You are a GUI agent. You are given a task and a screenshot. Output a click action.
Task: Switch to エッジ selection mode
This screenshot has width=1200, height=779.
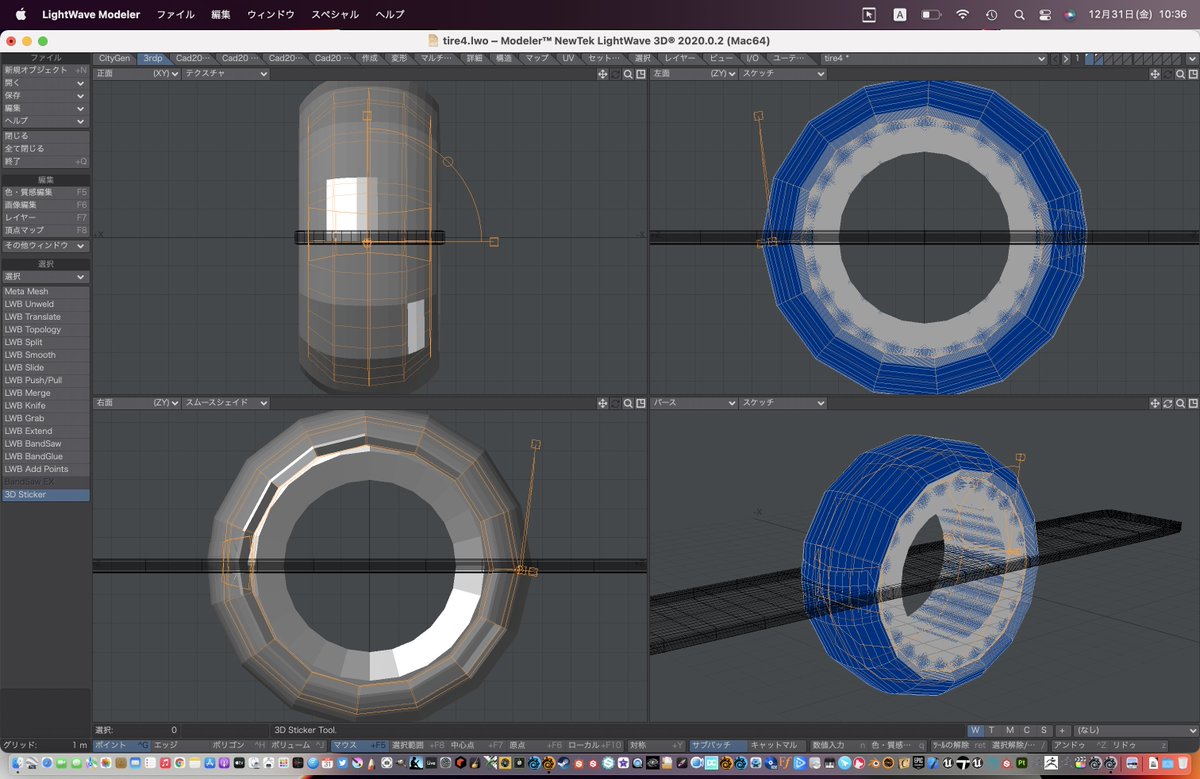pyautogui.click(x=181, y=745)
